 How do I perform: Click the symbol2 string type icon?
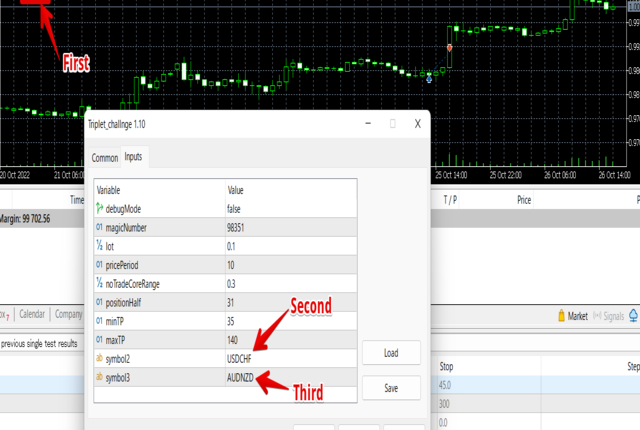99,358
